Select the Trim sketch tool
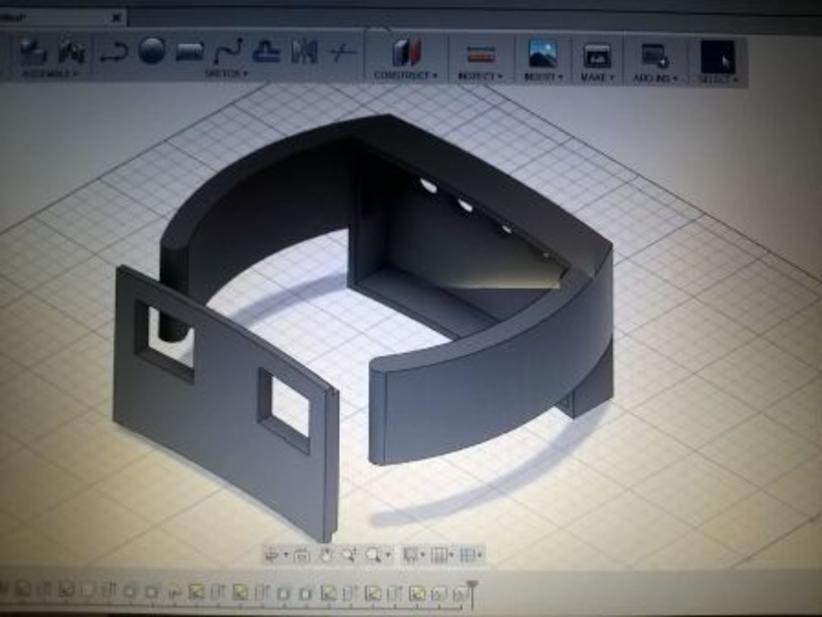The width and height of the screenshot is (822, 617). [x=343, y=51]
